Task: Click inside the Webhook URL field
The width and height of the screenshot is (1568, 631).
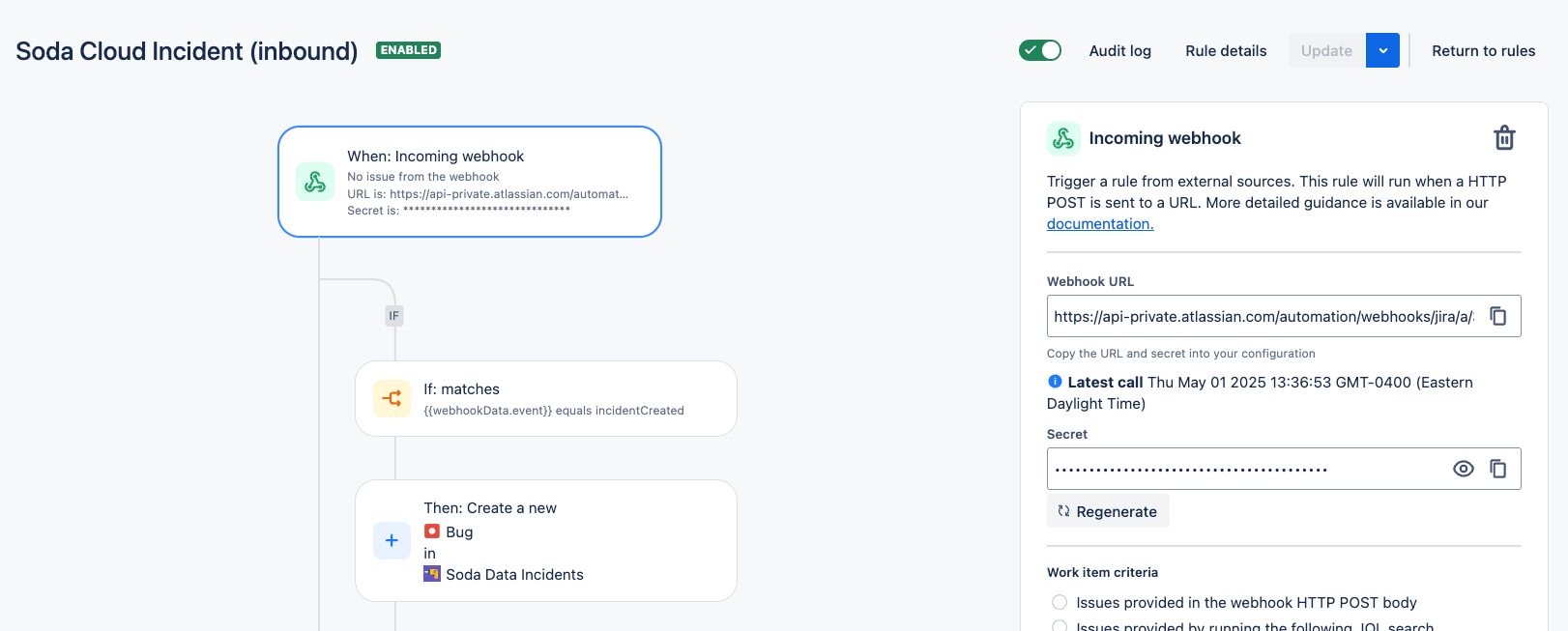Action: tap(1263, 316)
